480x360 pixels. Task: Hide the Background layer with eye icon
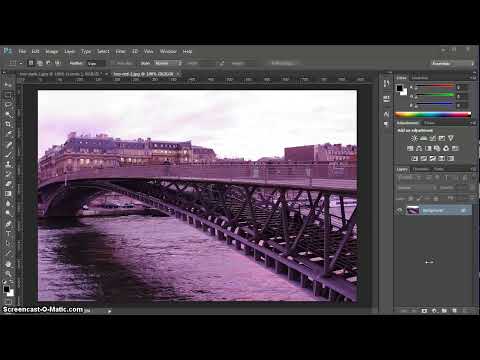[400, 210]
